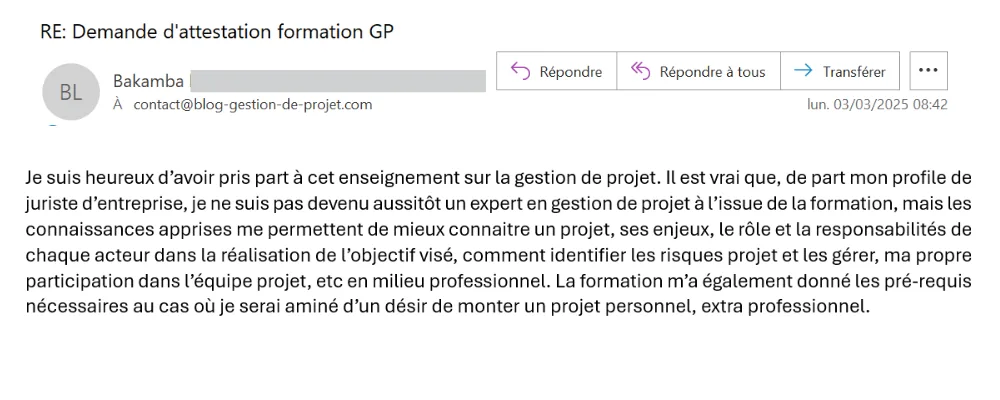The width and height of the screenshot is (1000, 400).
Task: Click the lun. 03/03/2025 08:42 timestamp
Action: [878, 105]
